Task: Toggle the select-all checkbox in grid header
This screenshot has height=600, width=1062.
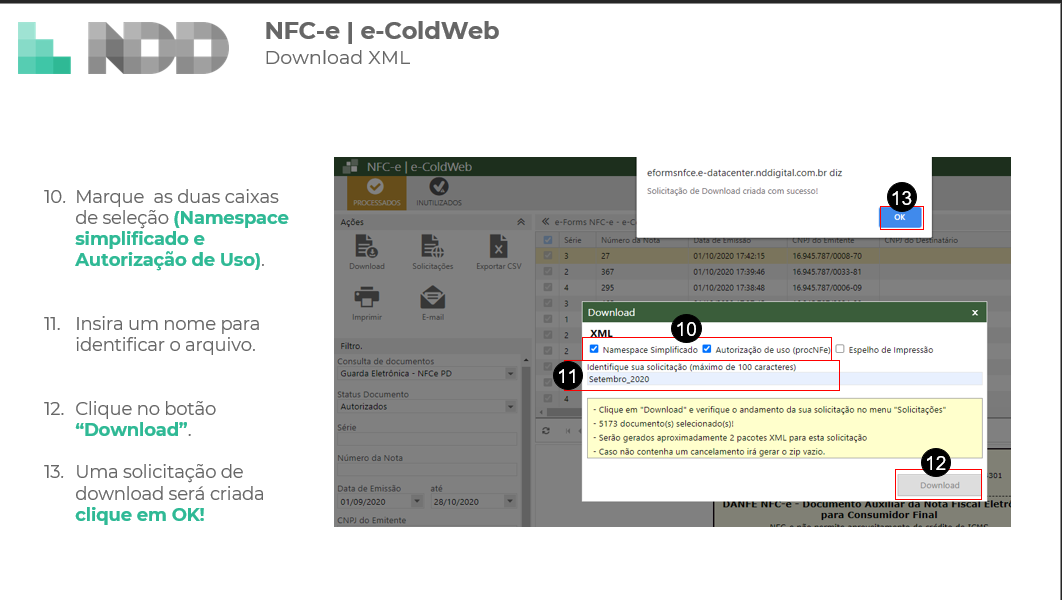Action: pyautogui.click(x=548, y=240)
